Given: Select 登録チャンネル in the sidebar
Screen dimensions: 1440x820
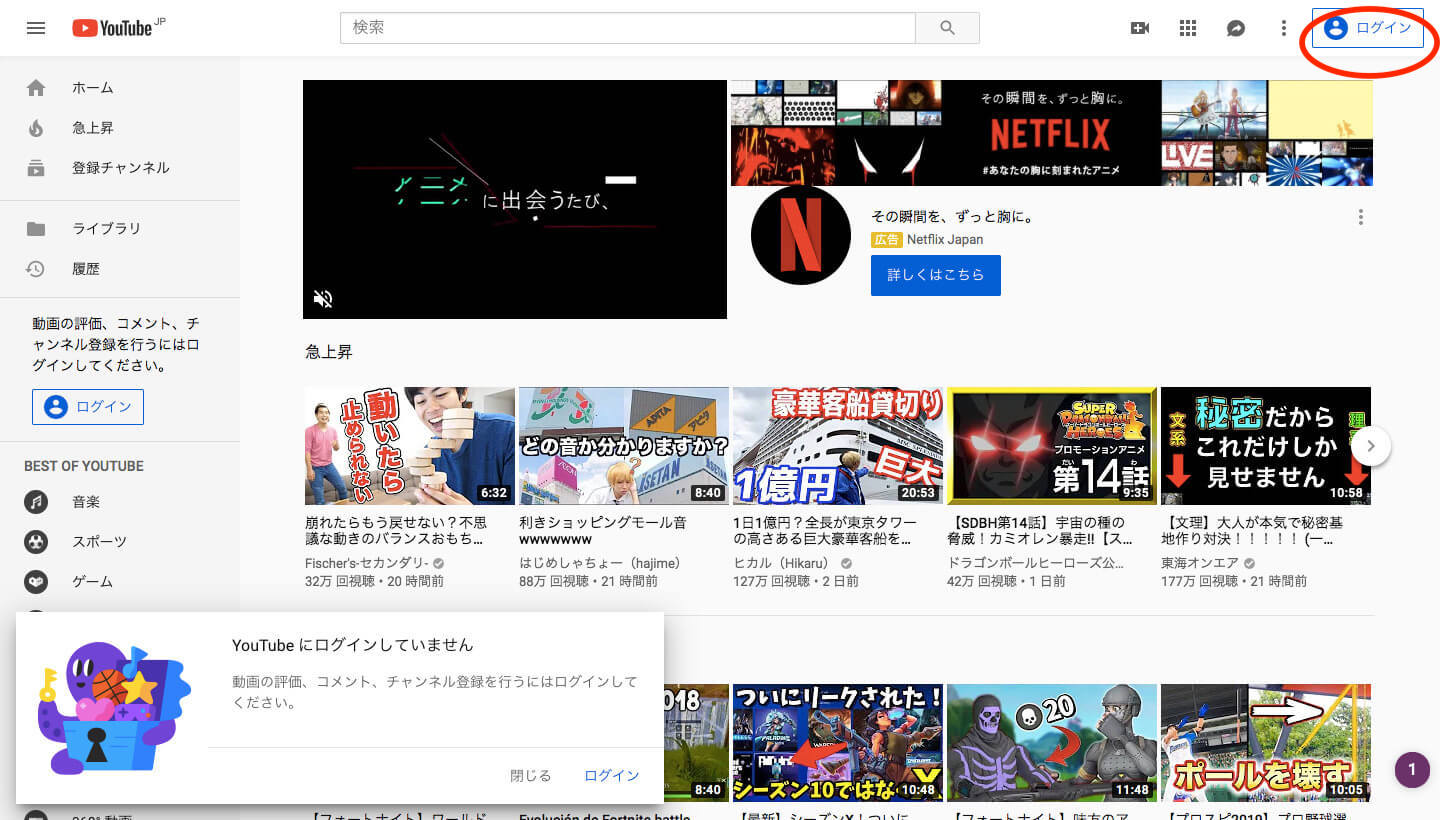Looking at the screenshot, I should 120,168.
